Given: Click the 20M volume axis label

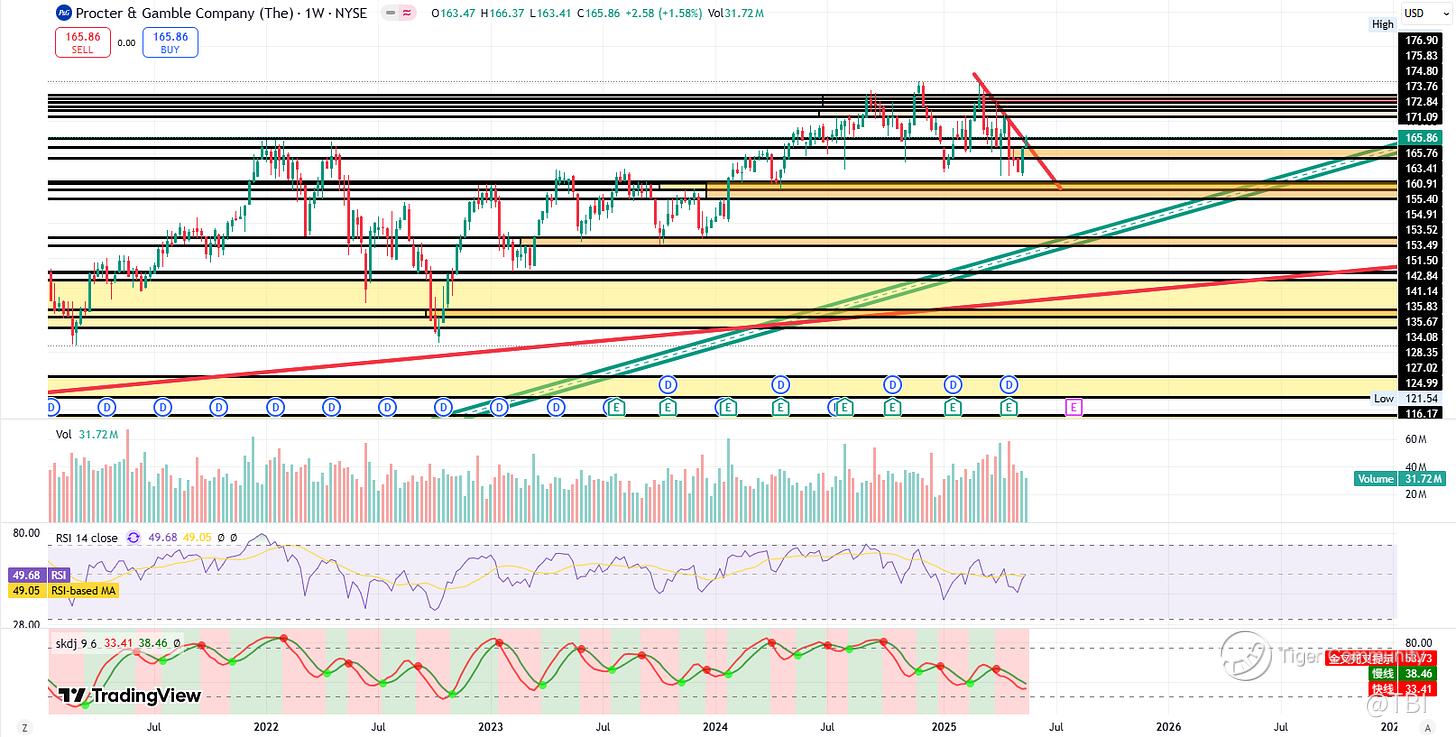Looking at the screenshot, I should [1415, 495].
